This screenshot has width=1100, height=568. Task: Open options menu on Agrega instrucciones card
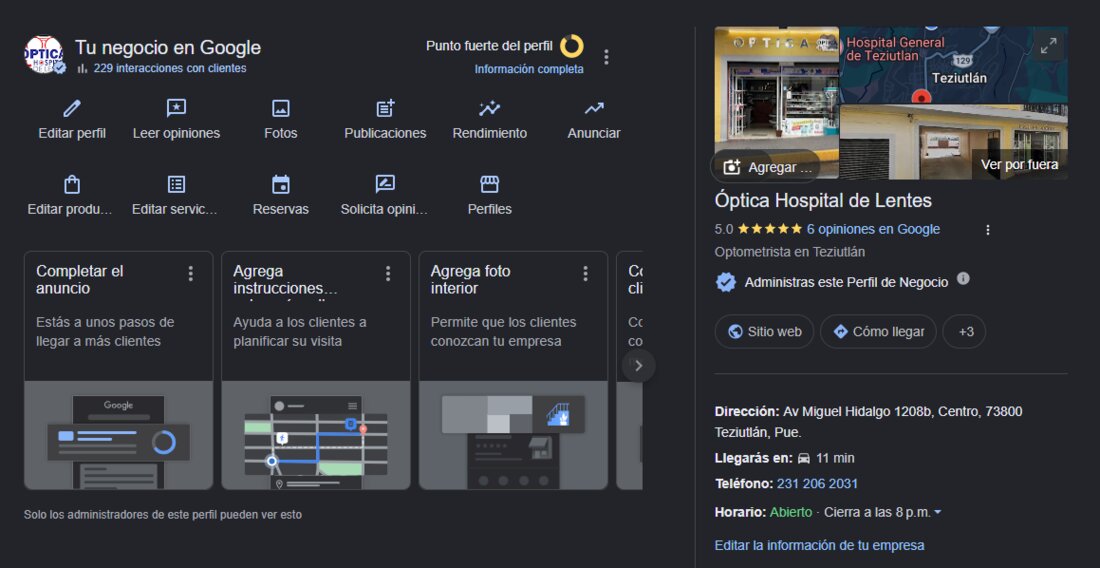click(x=388, y=273)
